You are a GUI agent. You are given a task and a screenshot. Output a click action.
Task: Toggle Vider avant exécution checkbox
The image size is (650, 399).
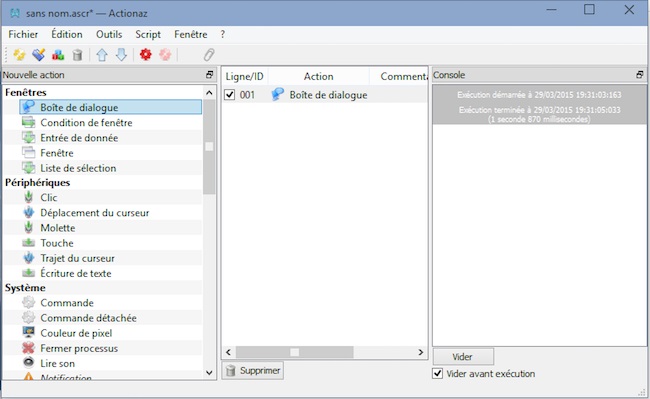[x=437, y=373]
